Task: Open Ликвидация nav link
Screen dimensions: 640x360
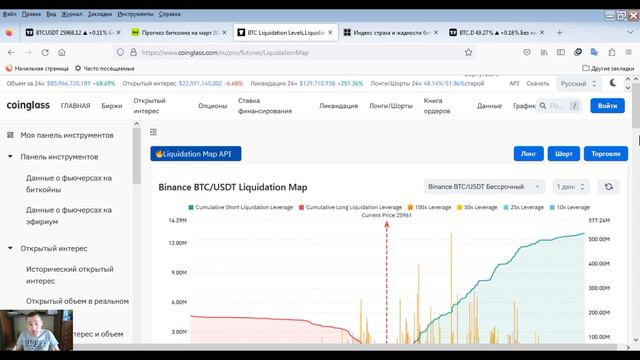Action: (x=338, y=106)
